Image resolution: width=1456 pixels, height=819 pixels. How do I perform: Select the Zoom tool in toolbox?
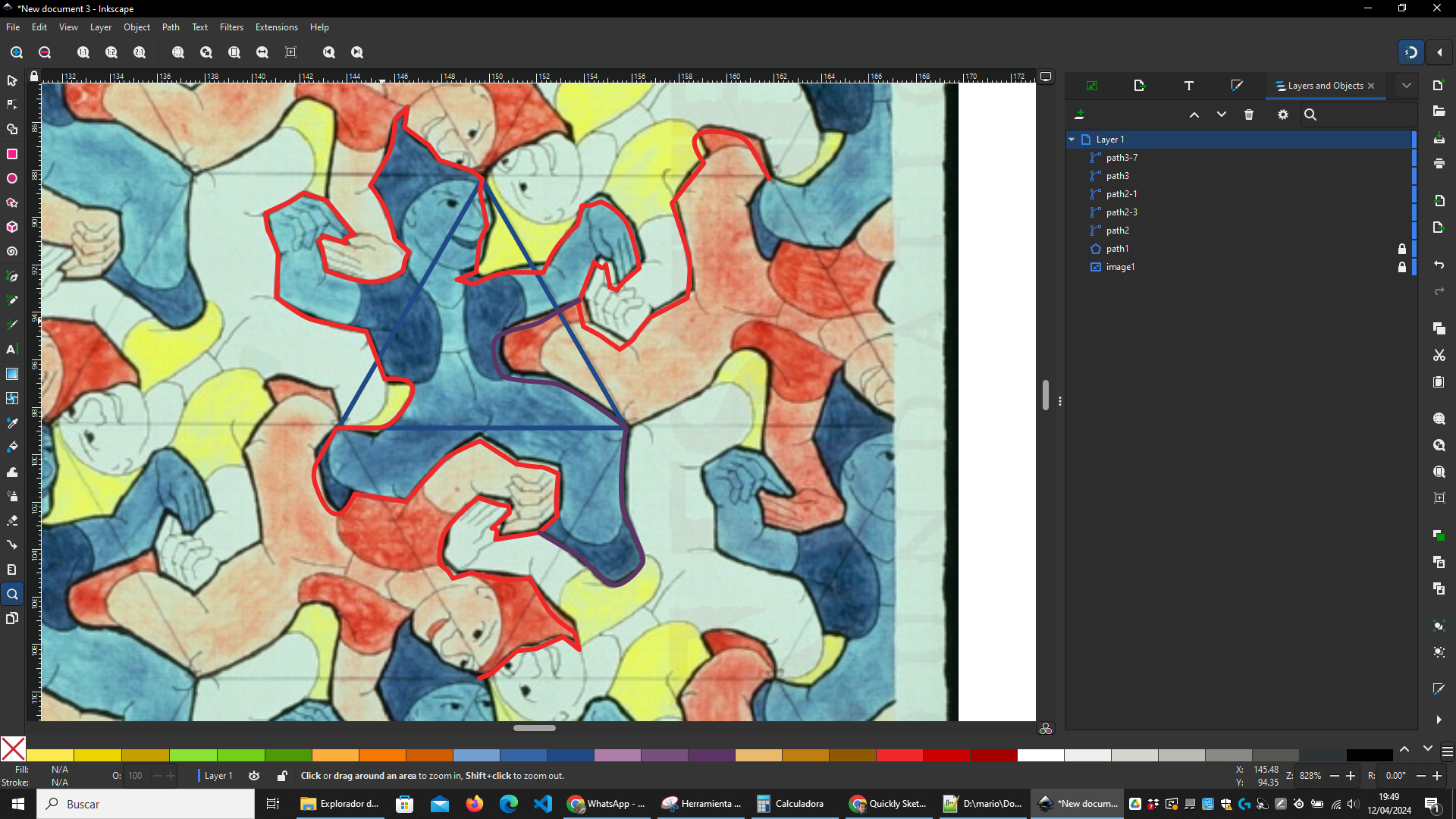pos(12,594)
